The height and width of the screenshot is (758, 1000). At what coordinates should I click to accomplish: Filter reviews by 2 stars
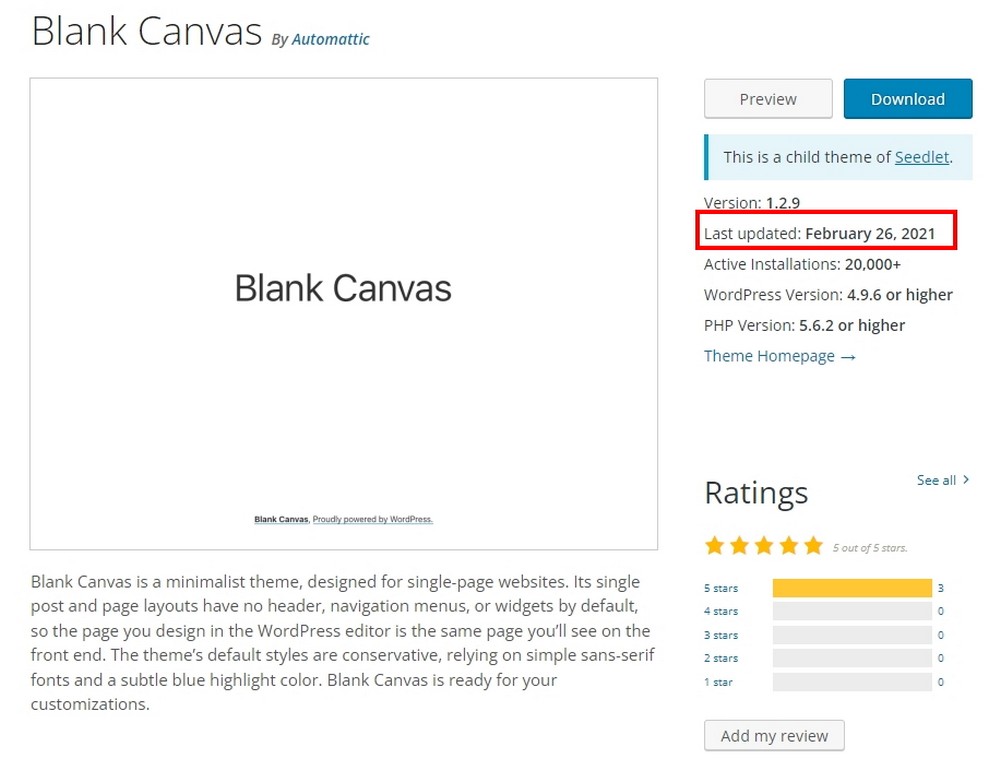pyautogui.click(x=721, y=658)
